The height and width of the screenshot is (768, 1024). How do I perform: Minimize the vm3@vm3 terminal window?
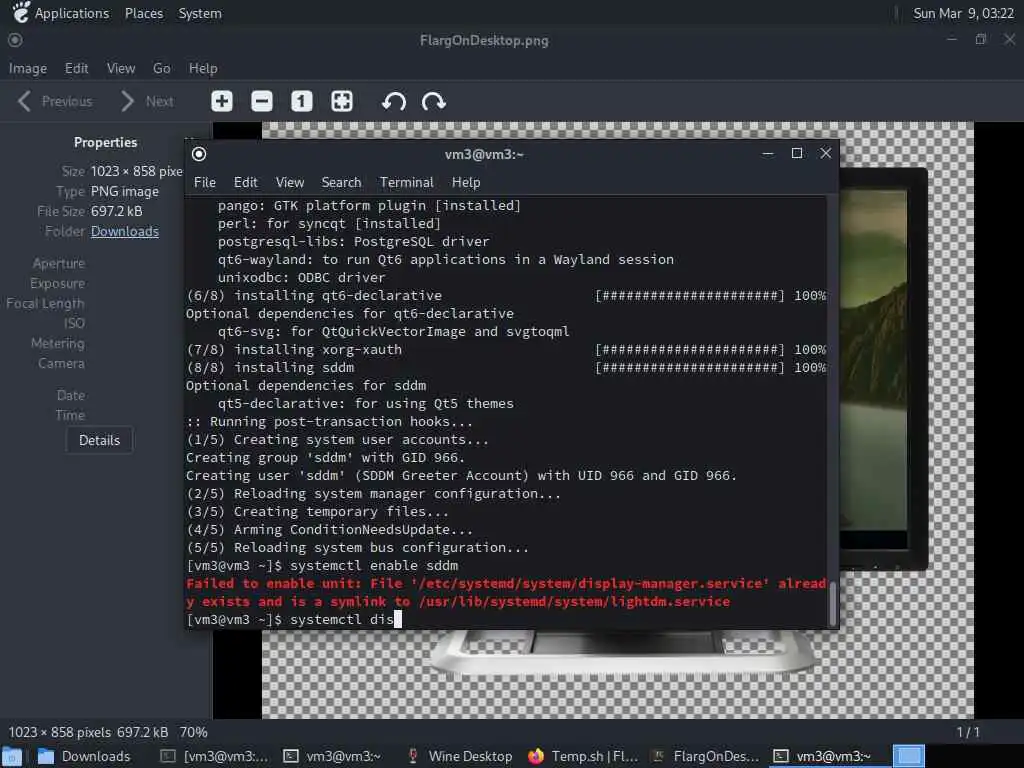(x=768, y=153)
